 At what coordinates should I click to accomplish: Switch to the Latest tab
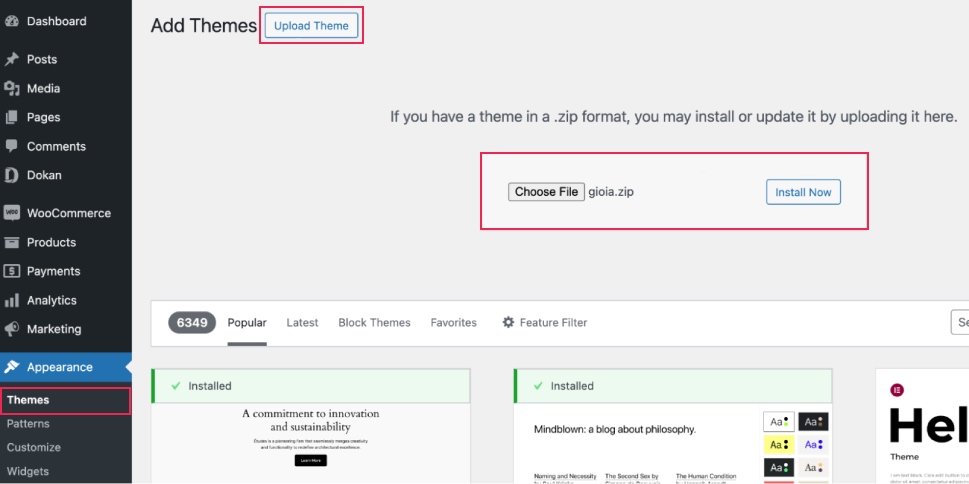pos(302,323)
